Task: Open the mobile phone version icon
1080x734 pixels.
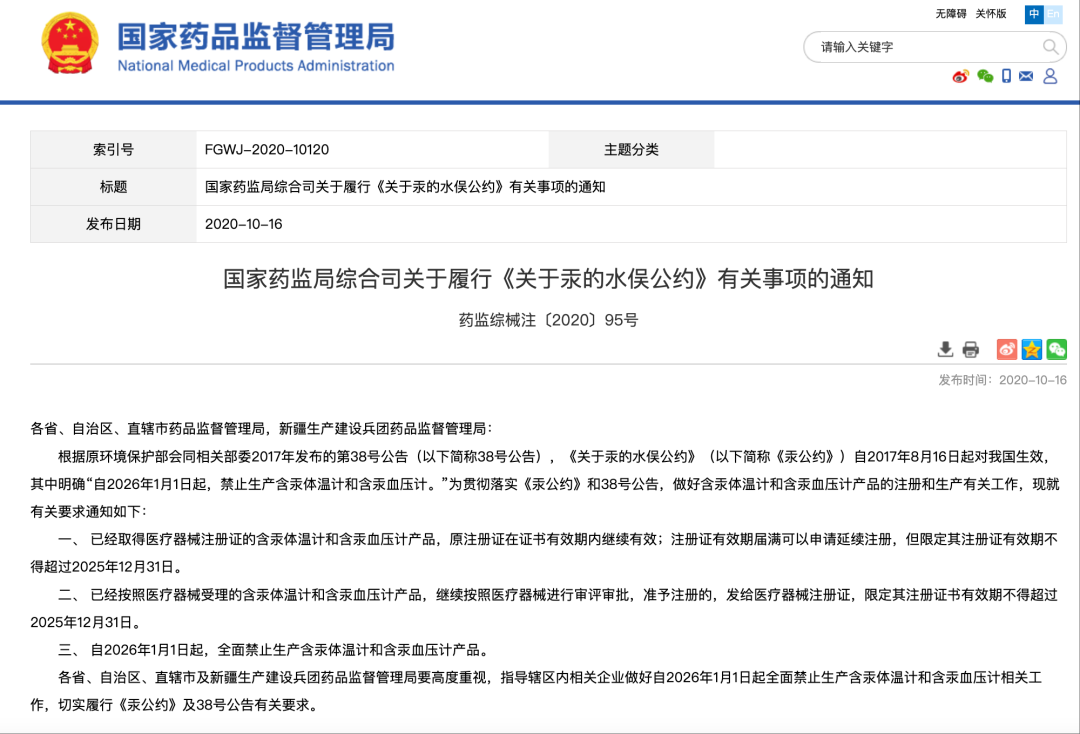Action: (1006, 77)
